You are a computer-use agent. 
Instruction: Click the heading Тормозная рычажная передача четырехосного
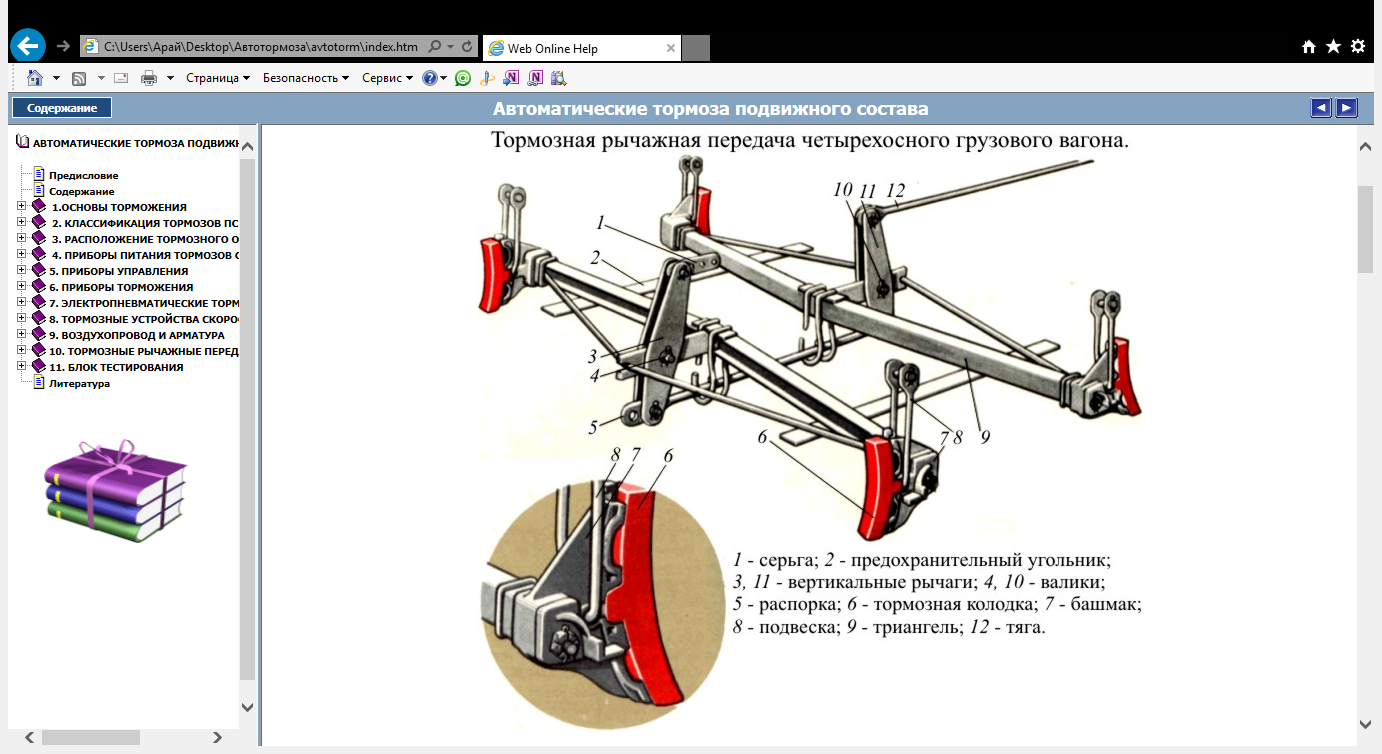(810, 141)
